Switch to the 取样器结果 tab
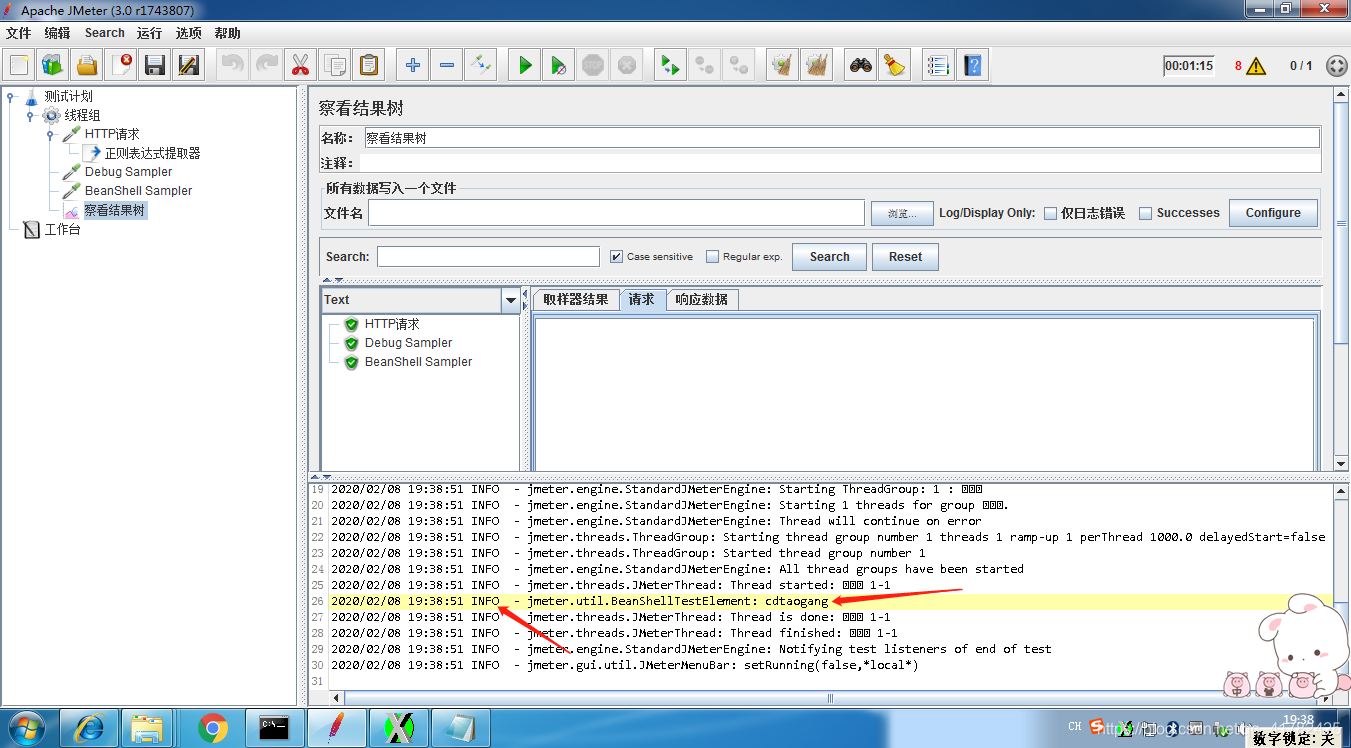Viewport: 1351px width, 748px height. (x=575, y=299)
